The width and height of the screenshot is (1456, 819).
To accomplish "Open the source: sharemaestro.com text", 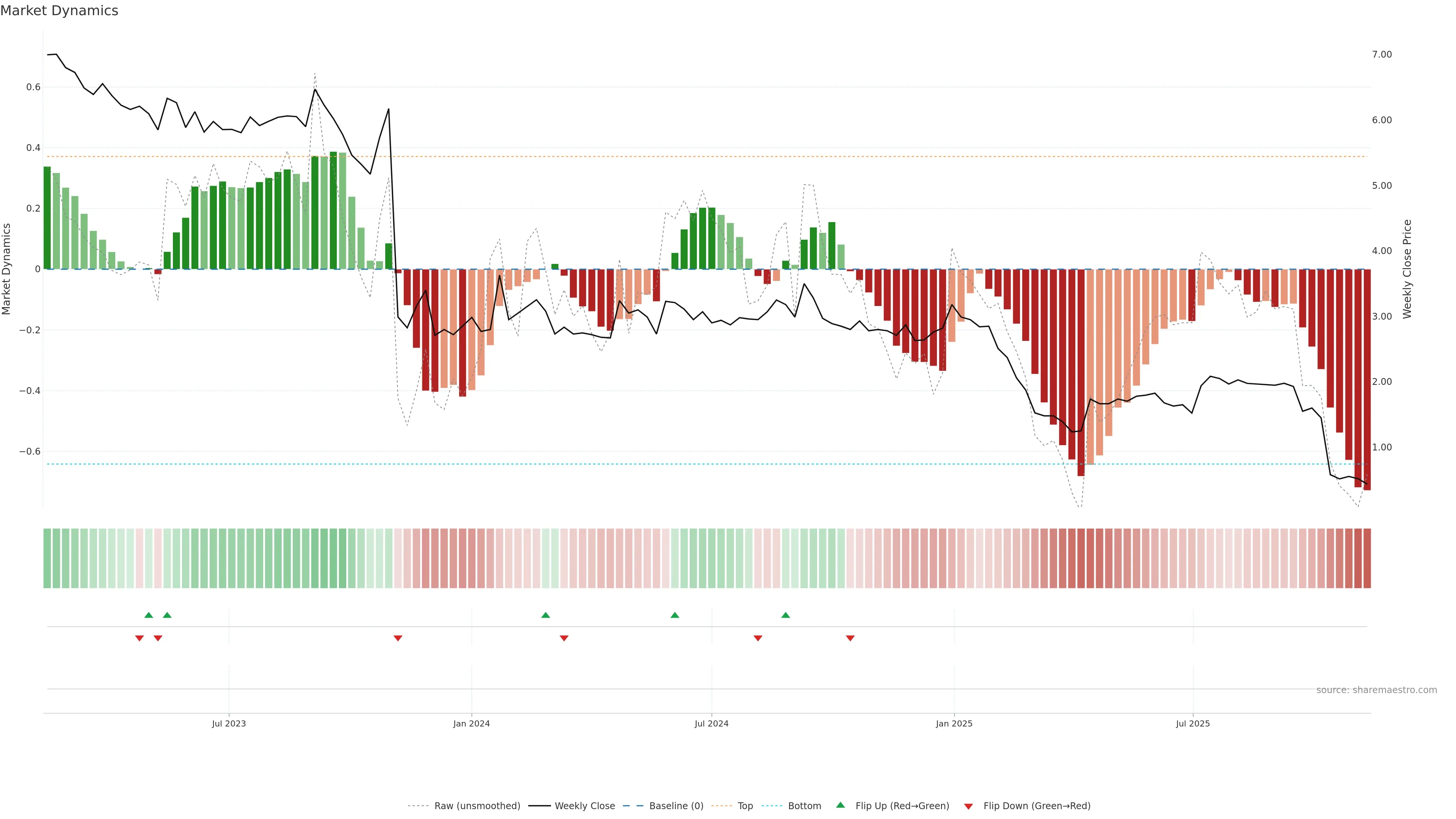I will (x=1376, y=690).
